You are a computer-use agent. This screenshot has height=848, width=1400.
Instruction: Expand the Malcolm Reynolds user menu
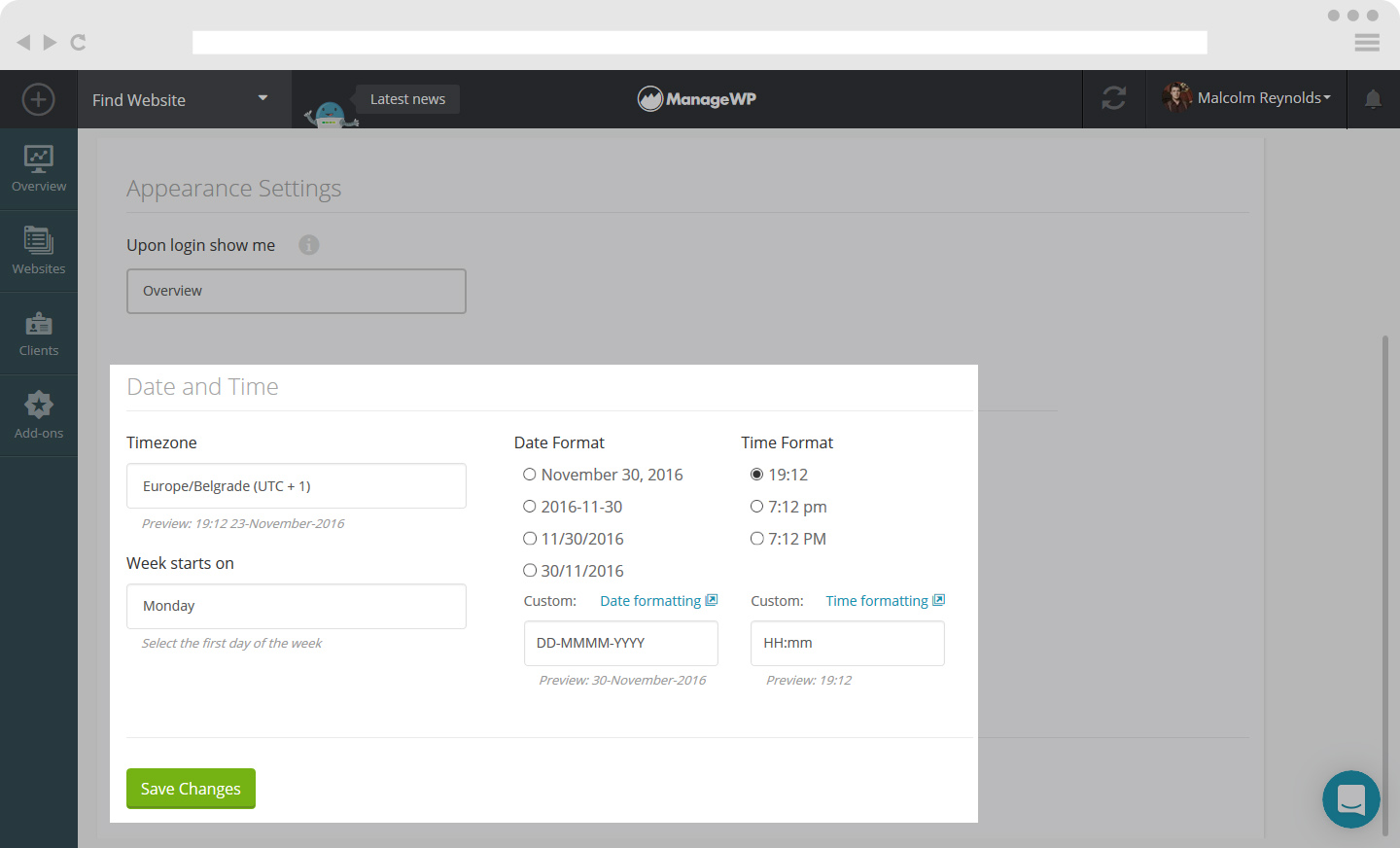click(x=1264, y=98)
